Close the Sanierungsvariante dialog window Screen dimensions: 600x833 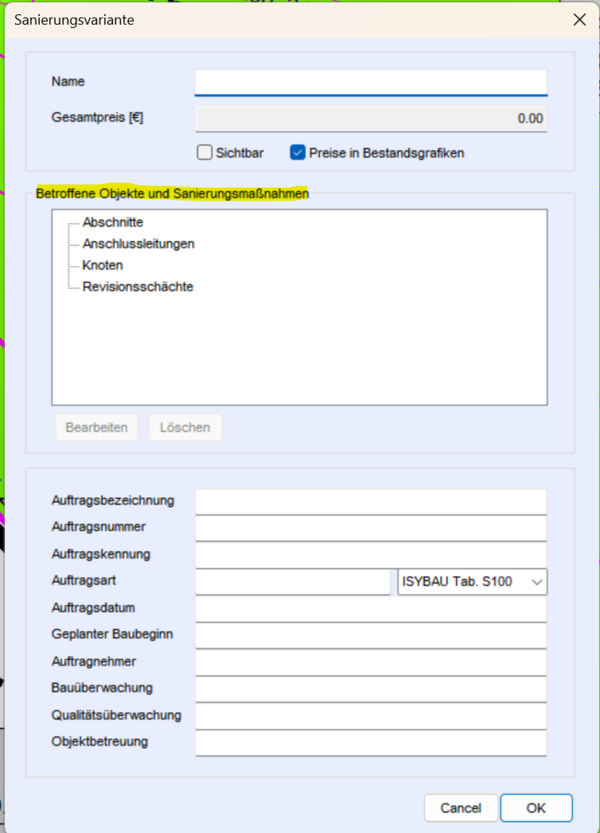(578, 19)
